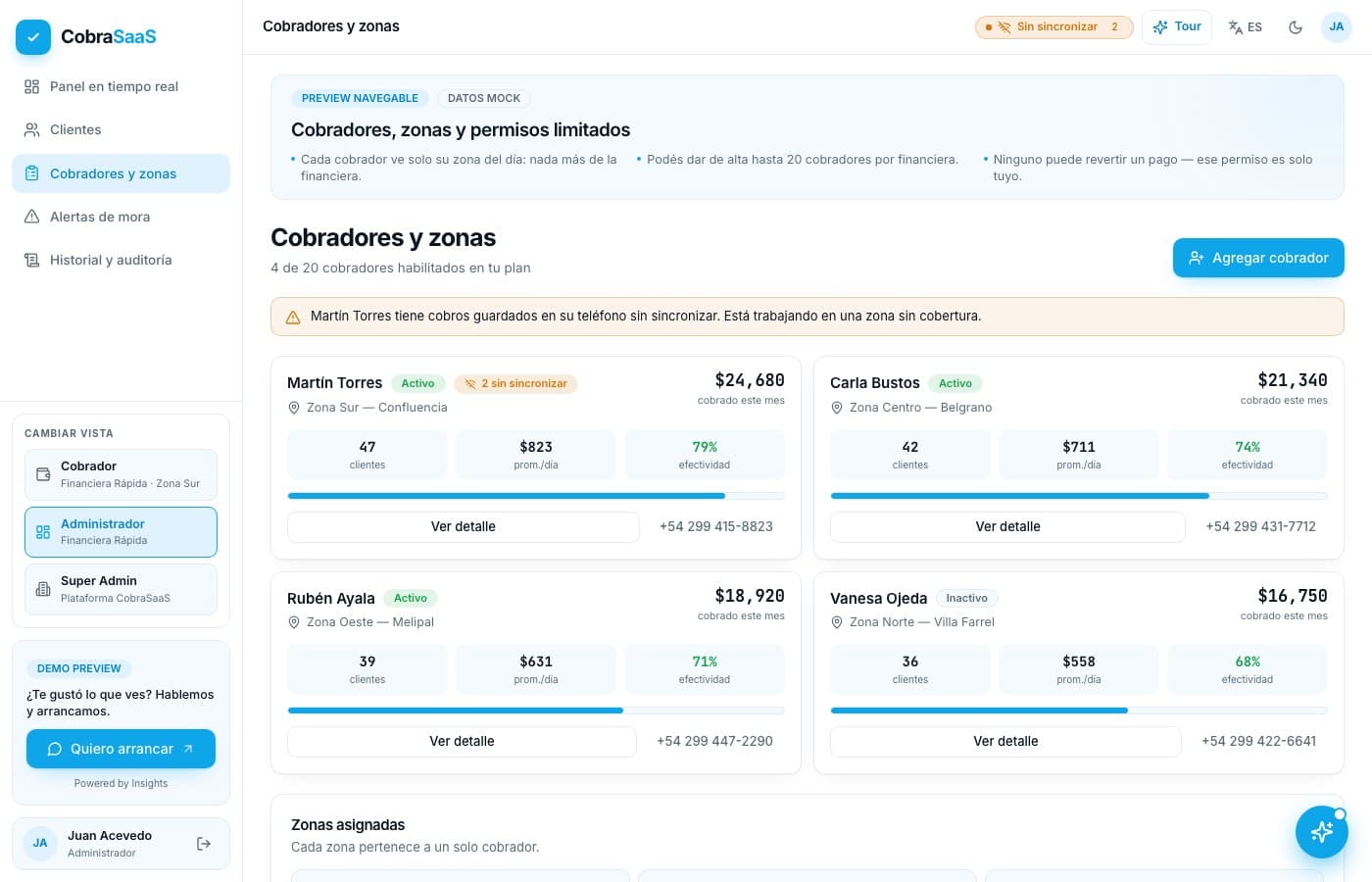
Task: Open Panel en tiempo real
Action: [121, 86]
